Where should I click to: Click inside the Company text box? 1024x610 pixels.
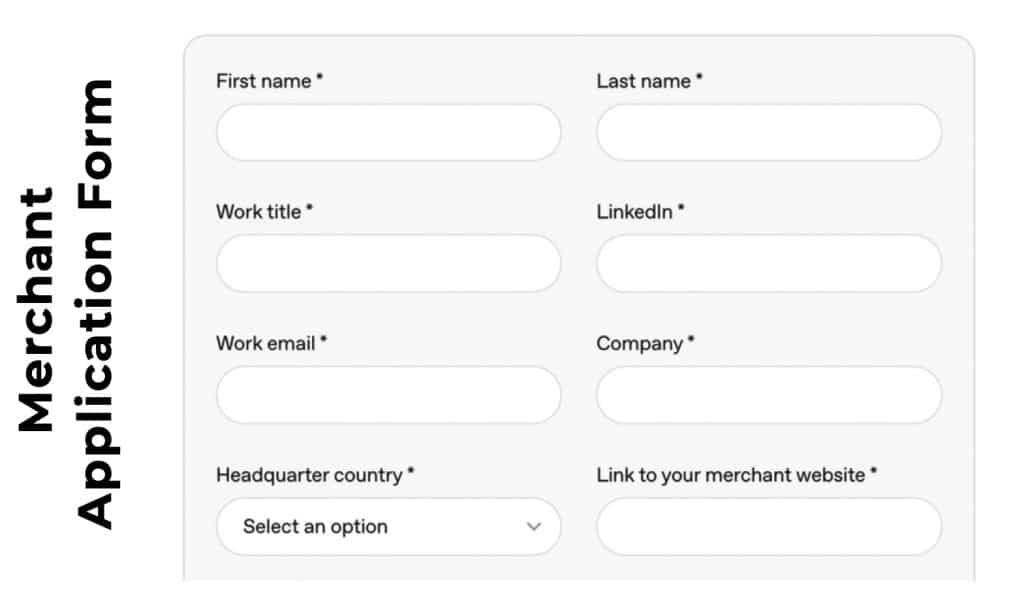pos(768,395)
